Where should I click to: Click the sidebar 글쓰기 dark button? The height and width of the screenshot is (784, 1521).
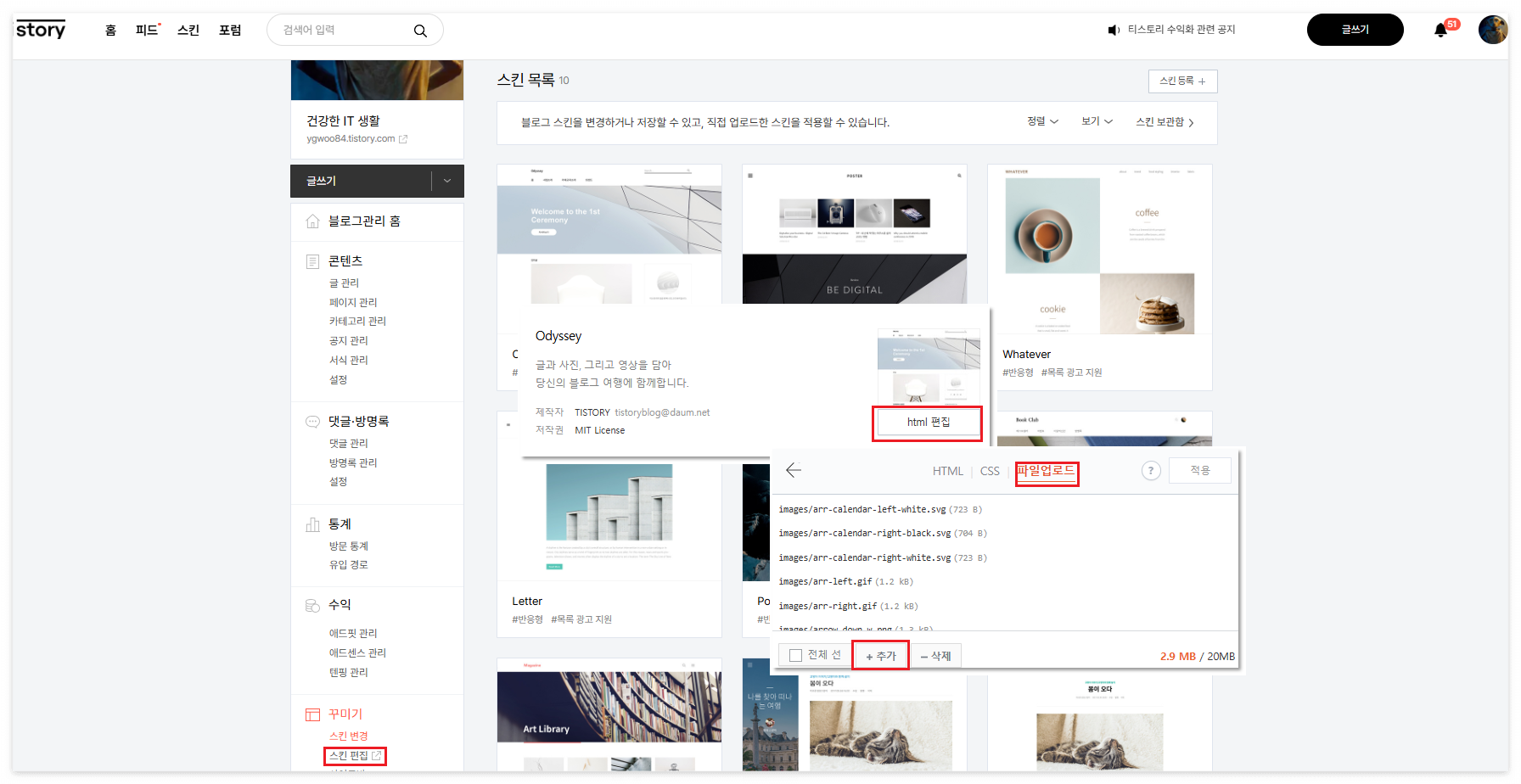(x=361, y=181)
